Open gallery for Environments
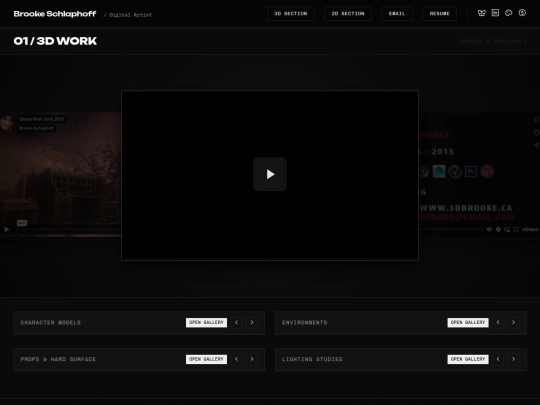Viewport: 540px width, 405px height. [468, 322]
